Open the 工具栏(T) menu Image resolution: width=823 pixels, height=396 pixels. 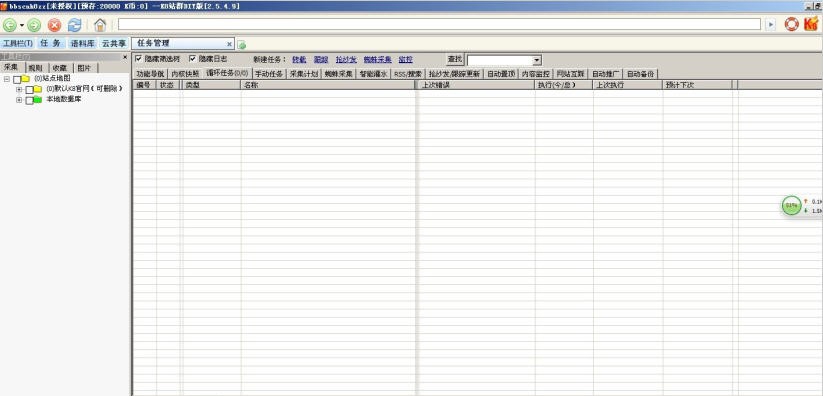click(18, 44)
